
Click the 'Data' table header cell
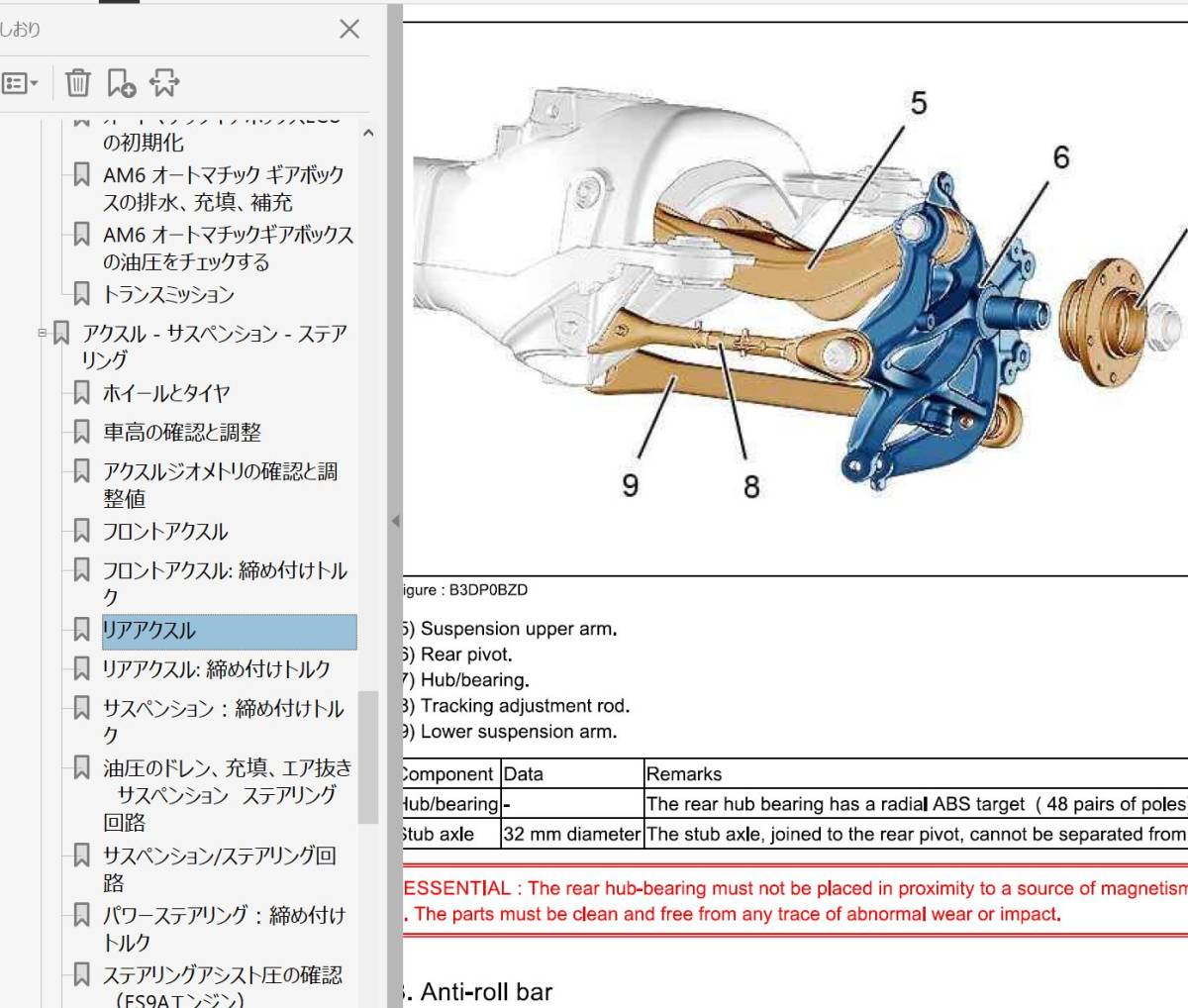coord(572,774)
